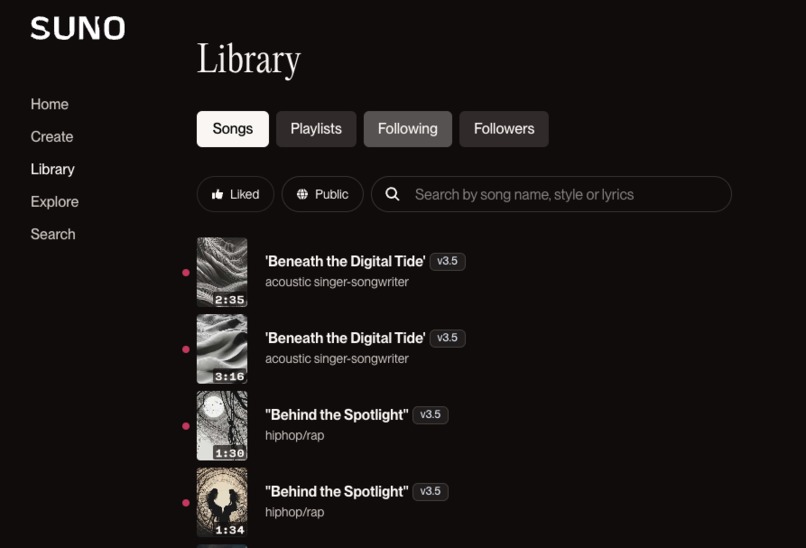Click the red dot beside the 2:35 song

coord(186,272)
